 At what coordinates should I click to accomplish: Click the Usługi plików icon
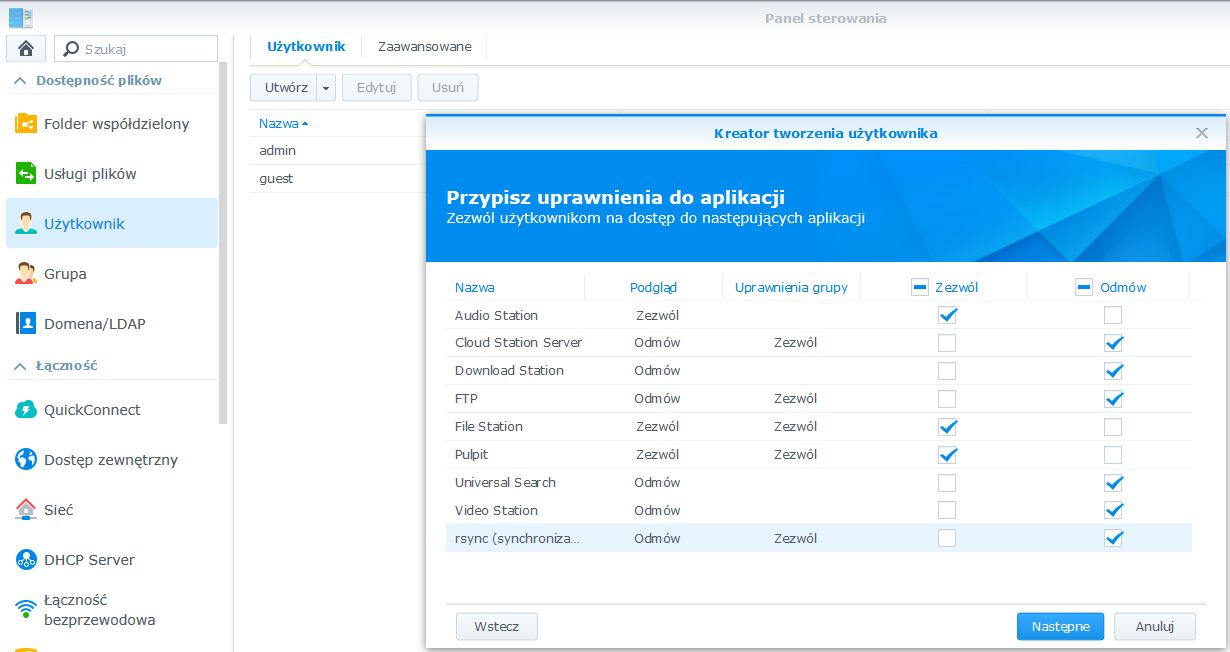(26, 174)
